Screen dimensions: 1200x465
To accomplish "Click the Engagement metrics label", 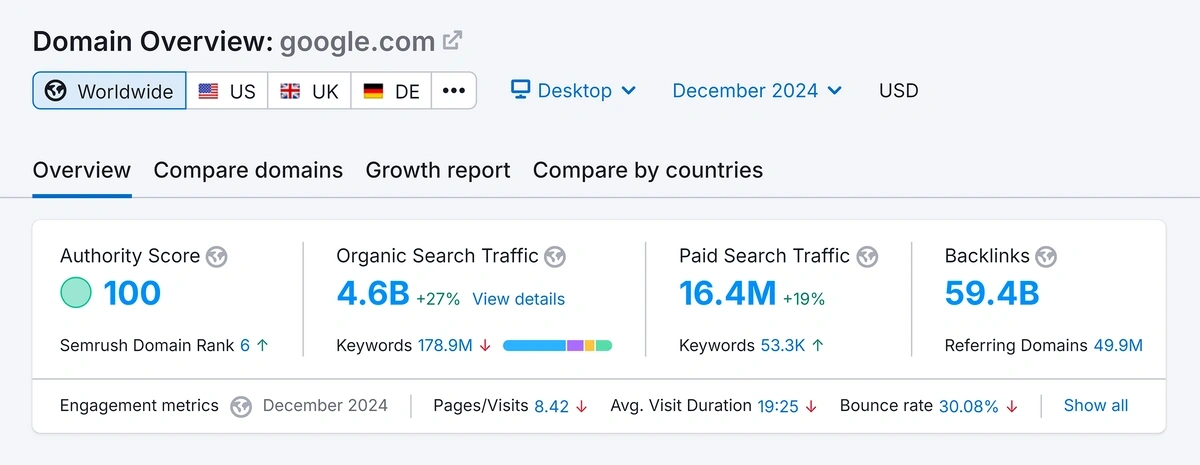I will [139, 406].
